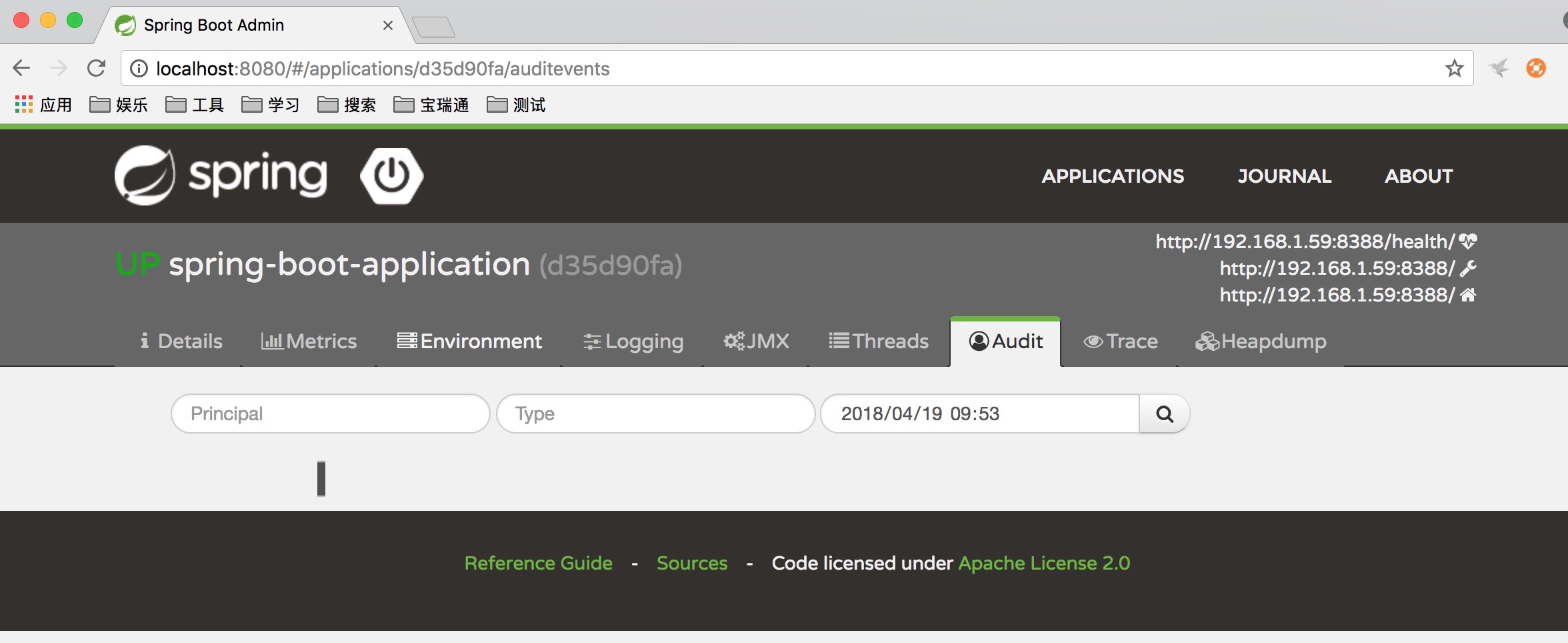Reload the page via the refresh icon
This screenshot has width=1568, height=643.
tap(95, 67)
